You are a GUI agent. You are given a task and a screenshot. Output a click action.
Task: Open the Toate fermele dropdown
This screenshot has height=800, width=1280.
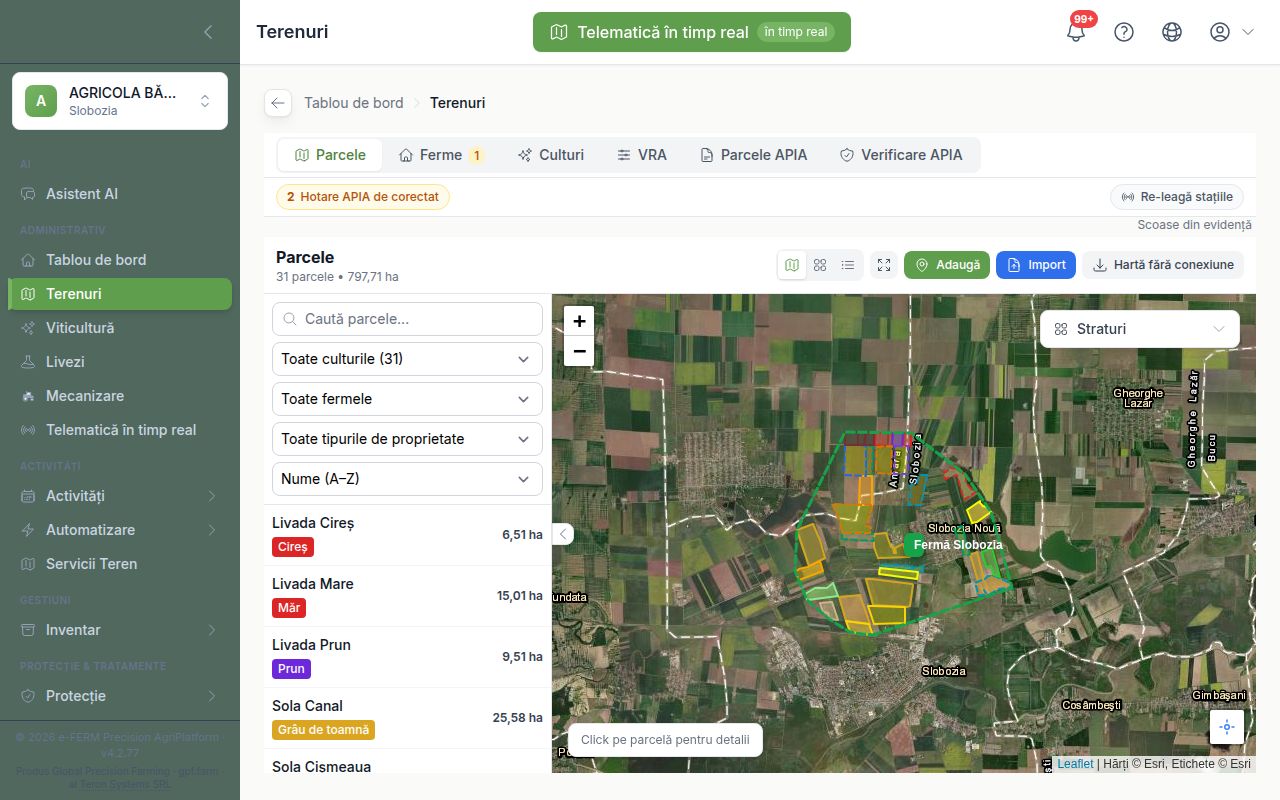pyautogui.click(x=407, y=399)
